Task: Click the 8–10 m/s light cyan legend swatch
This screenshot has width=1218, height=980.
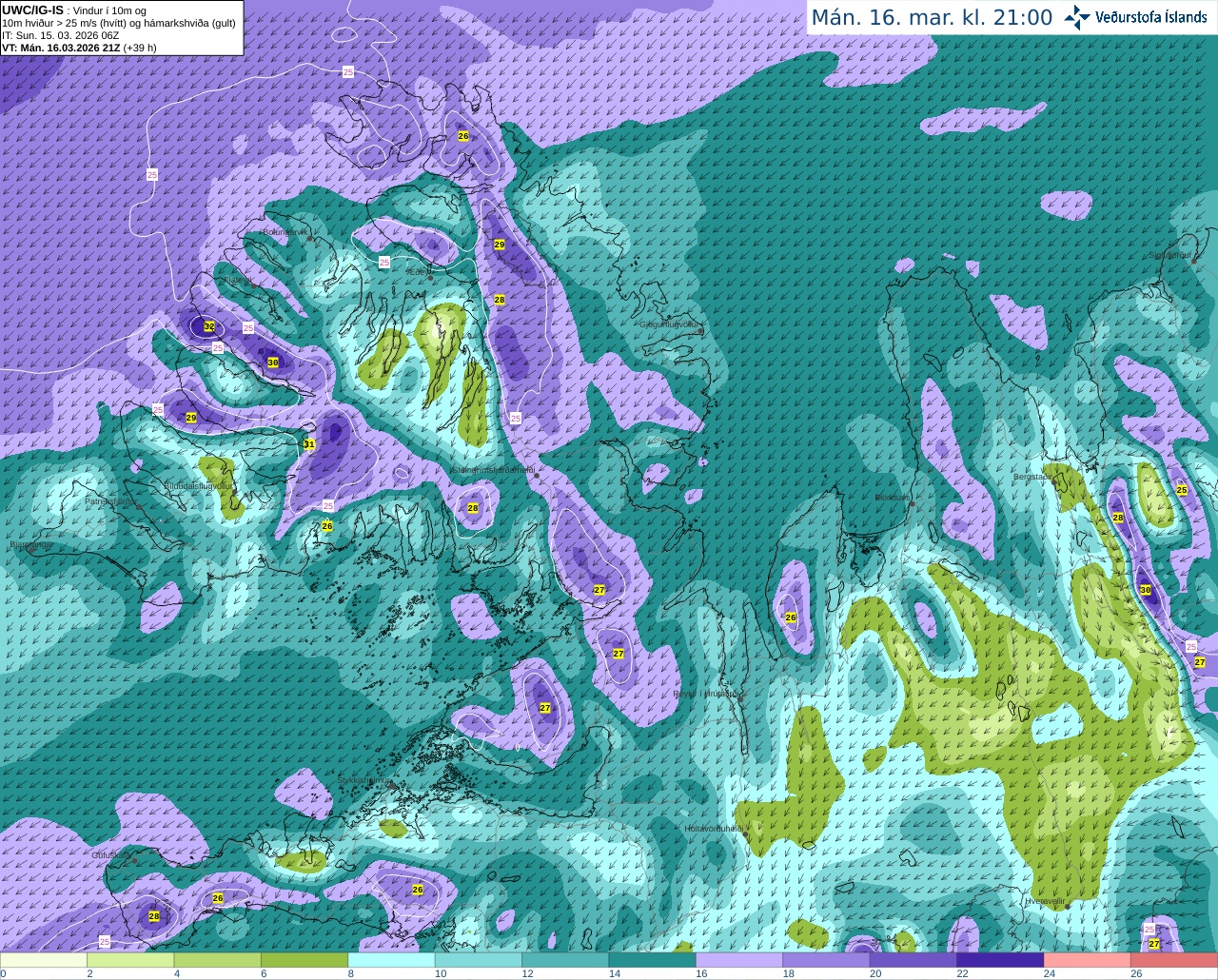Action: 391,960
